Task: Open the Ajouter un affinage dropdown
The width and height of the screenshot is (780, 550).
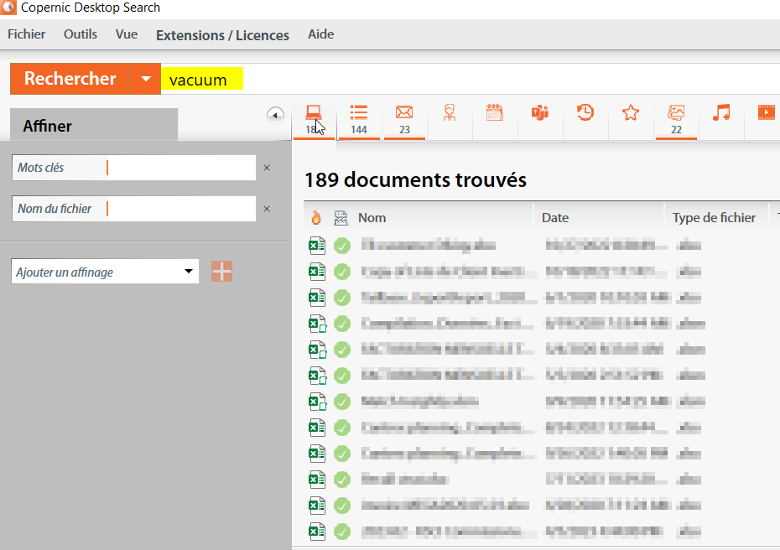Action: point(105,272)
